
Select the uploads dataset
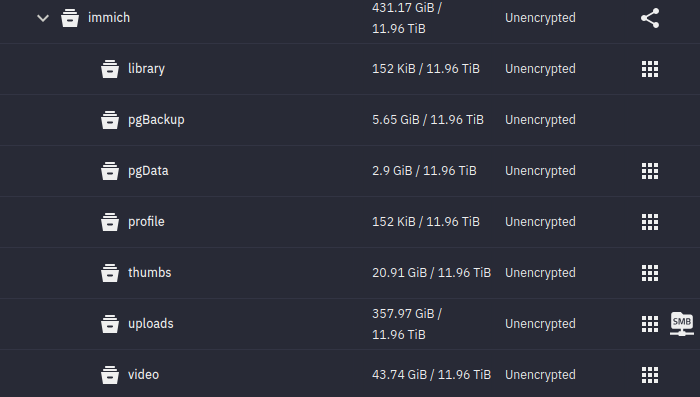(x=151, y=324)
